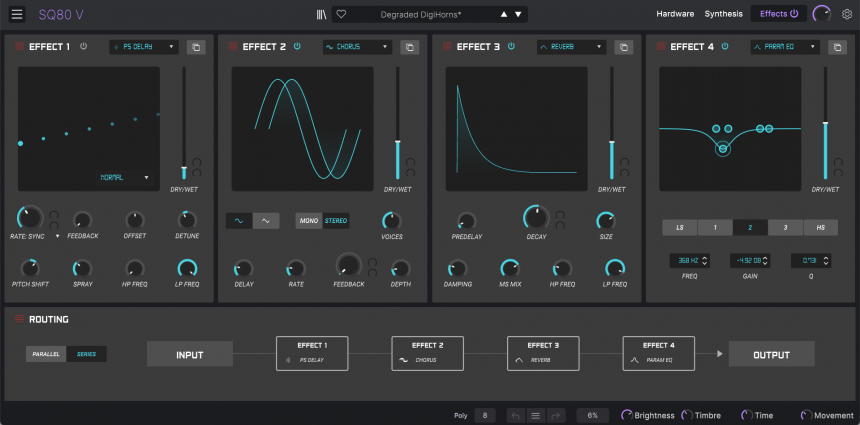Toggle Effect 3 power button

tap(511, 46)
